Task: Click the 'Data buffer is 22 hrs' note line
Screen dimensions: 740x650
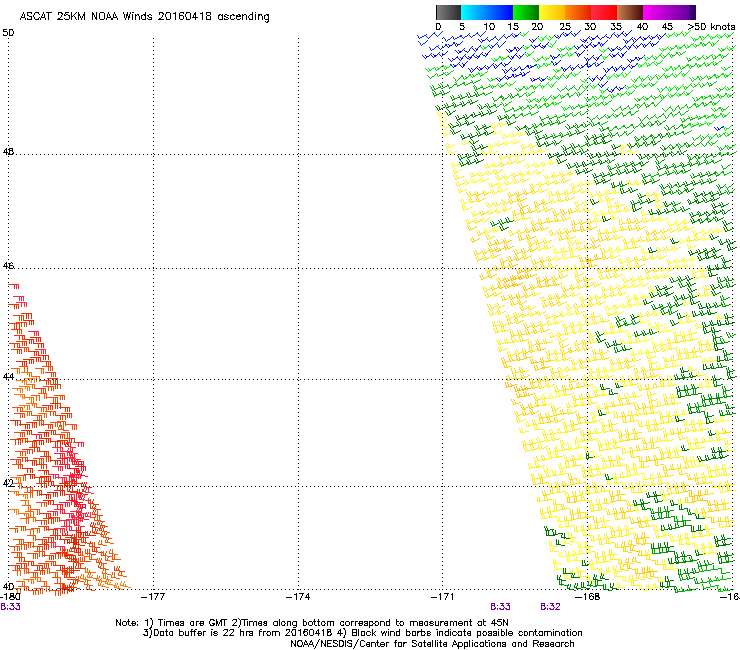Action: [x=362, y=633]
